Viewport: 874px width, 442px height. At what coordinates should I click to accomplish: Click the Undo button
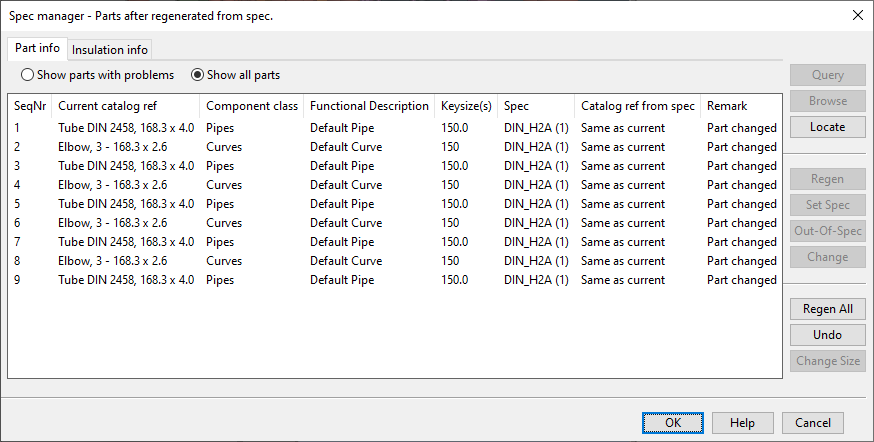827,335
